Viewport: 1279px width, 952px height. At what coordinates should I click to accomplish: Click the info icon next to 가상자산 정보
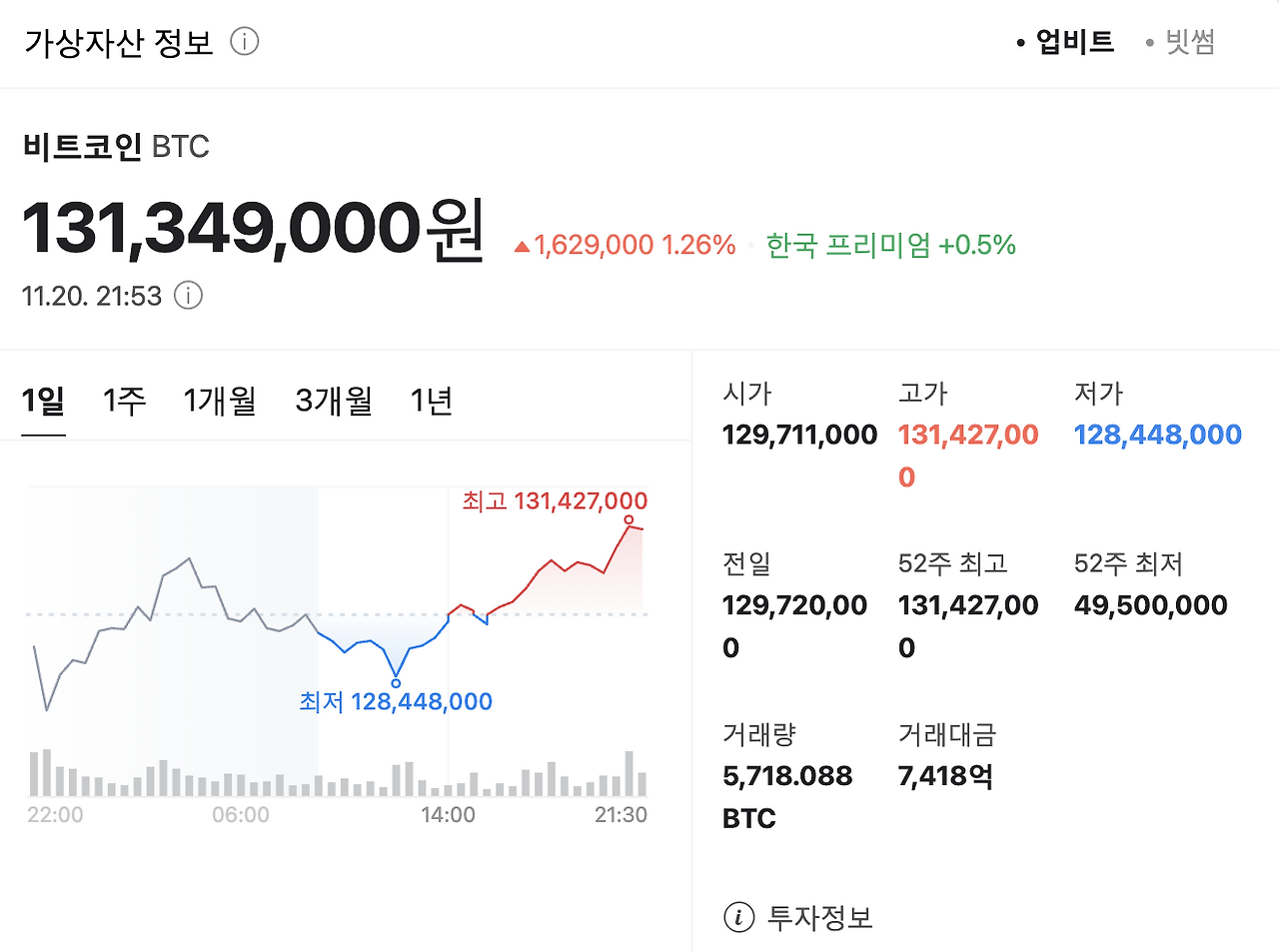tap(244, 42)
